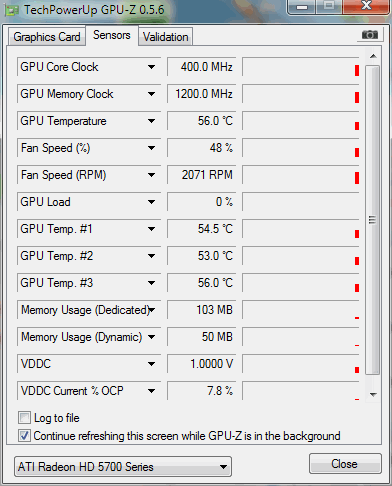Click the 0 % GPU Load value
The height and width of the screenshot is (486, 392).
202,202
